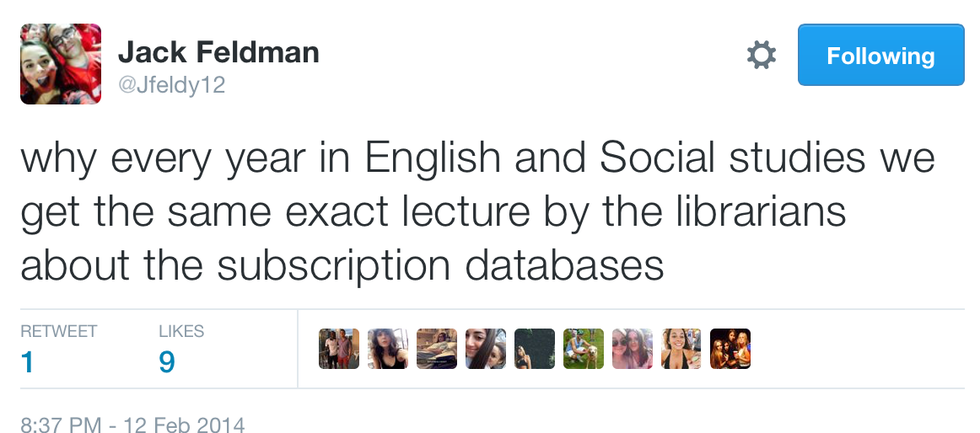
Task: Open Jack Feldman's profile via display name
Action: pyautogui.click(x=219, y=51)
